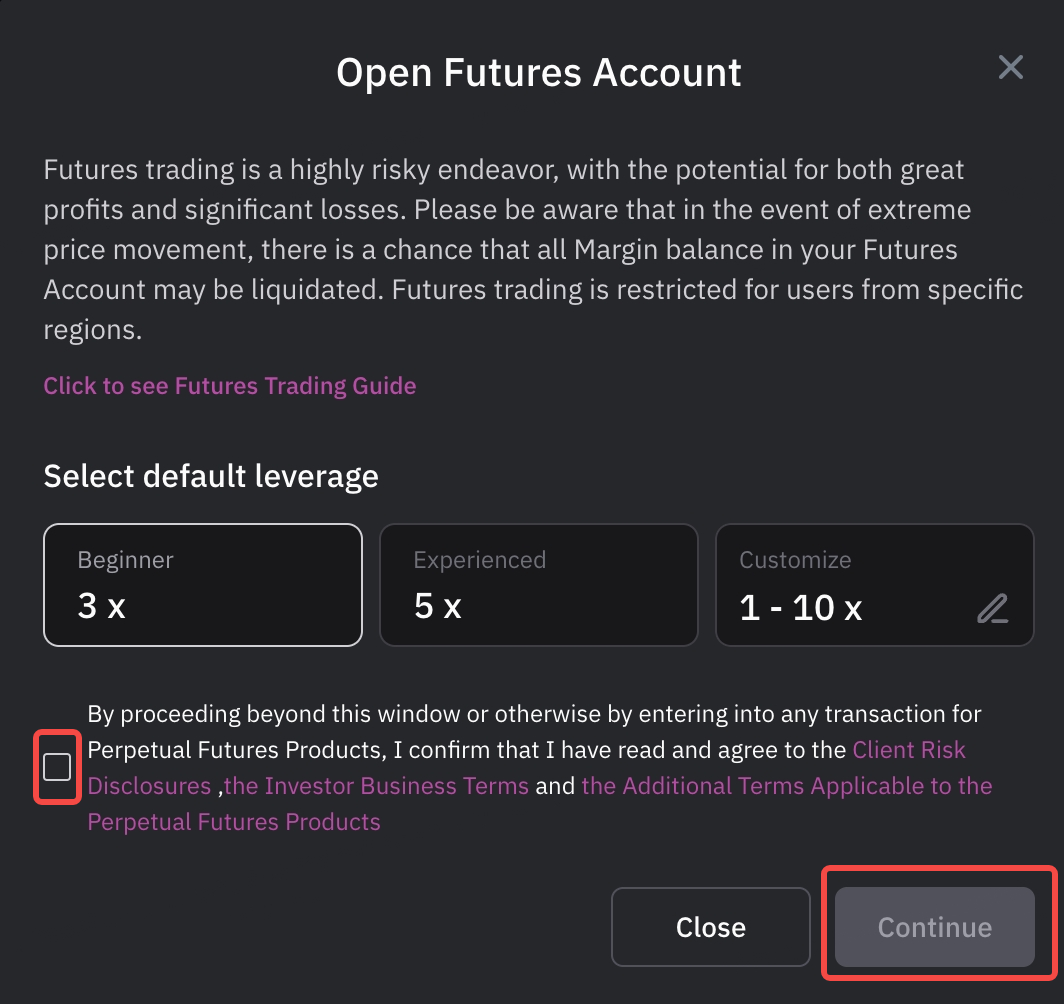Click the pencil edit icon in Customize

(x=992, y=608)
